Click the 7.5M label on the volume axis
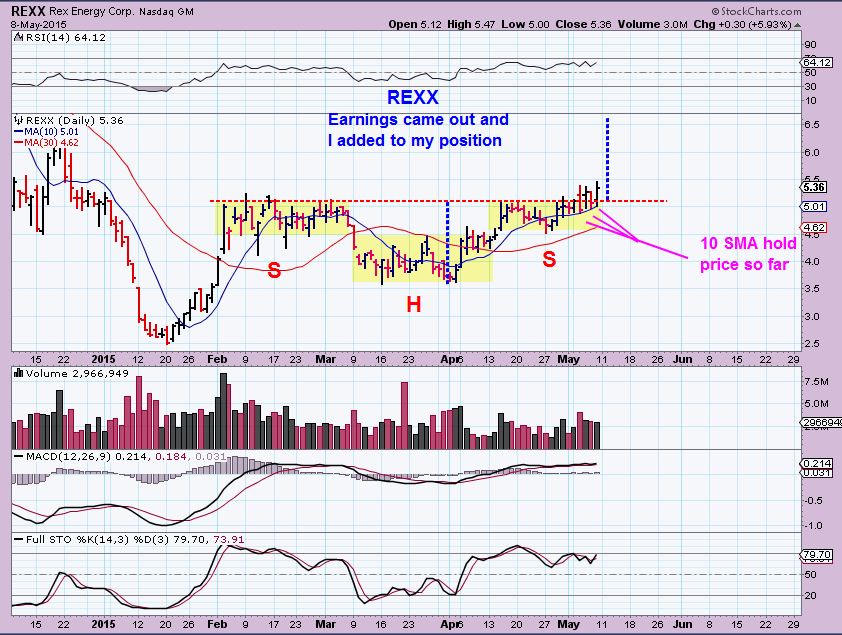 (816, 382)
